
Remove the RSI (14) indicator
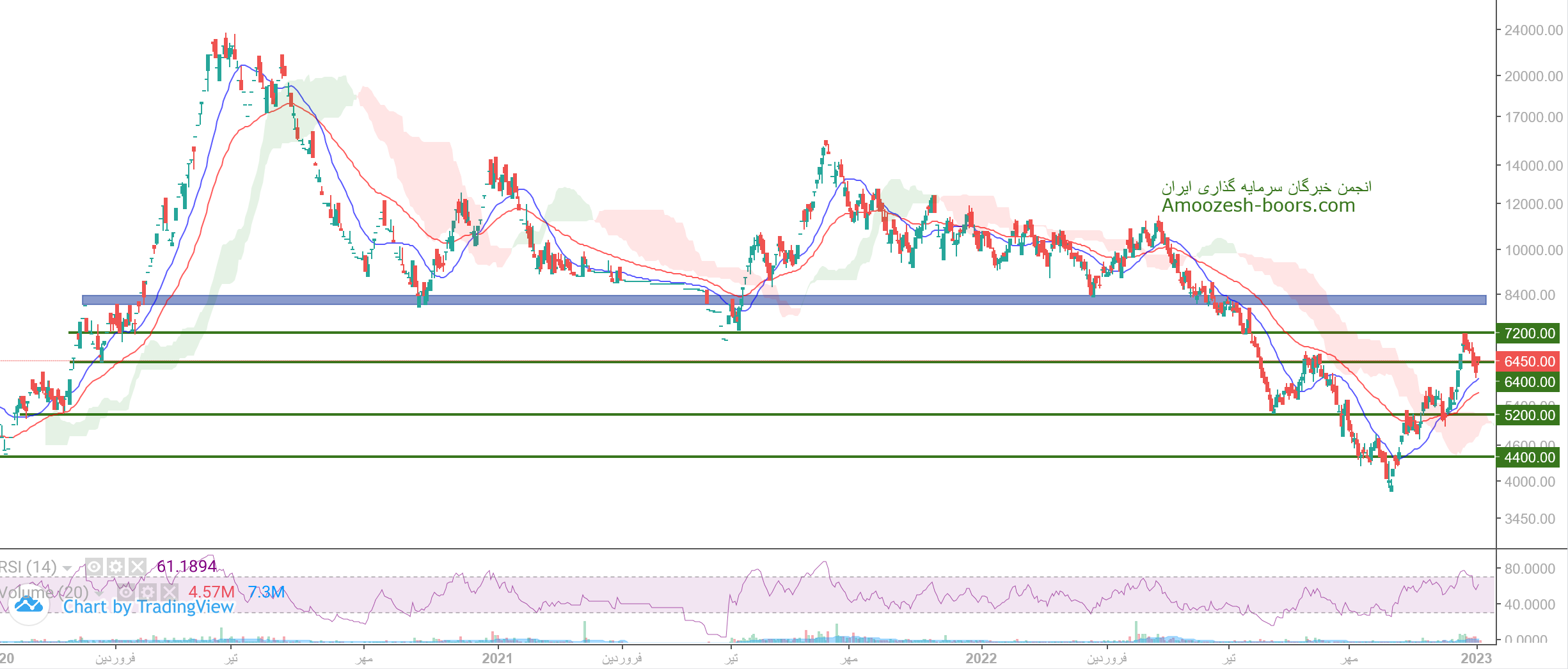tap(138, 567)
